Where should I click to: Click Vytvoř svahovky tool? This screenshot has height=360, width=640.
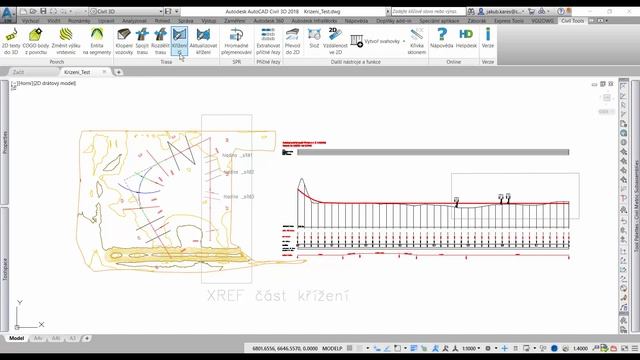[375, 41]
